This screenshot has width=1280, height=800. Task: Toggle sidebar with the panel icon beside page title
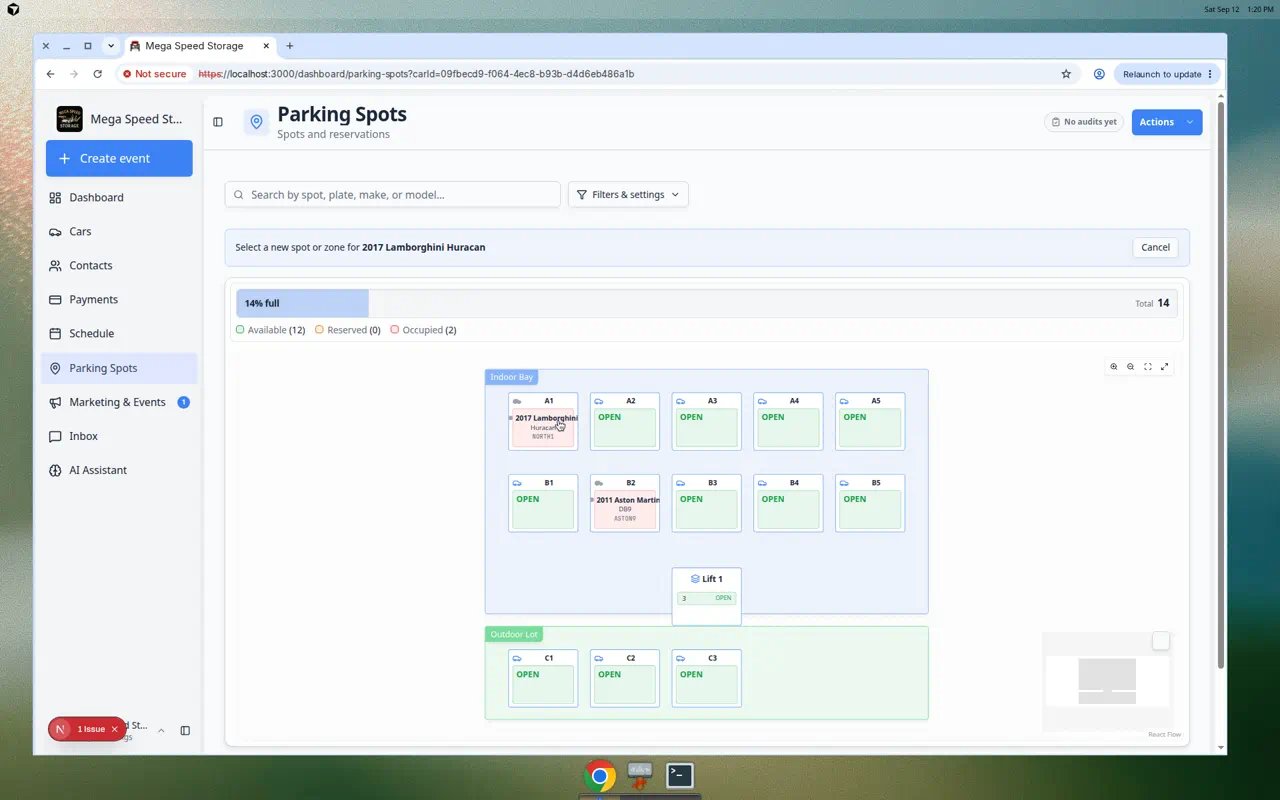pos(218,122)
